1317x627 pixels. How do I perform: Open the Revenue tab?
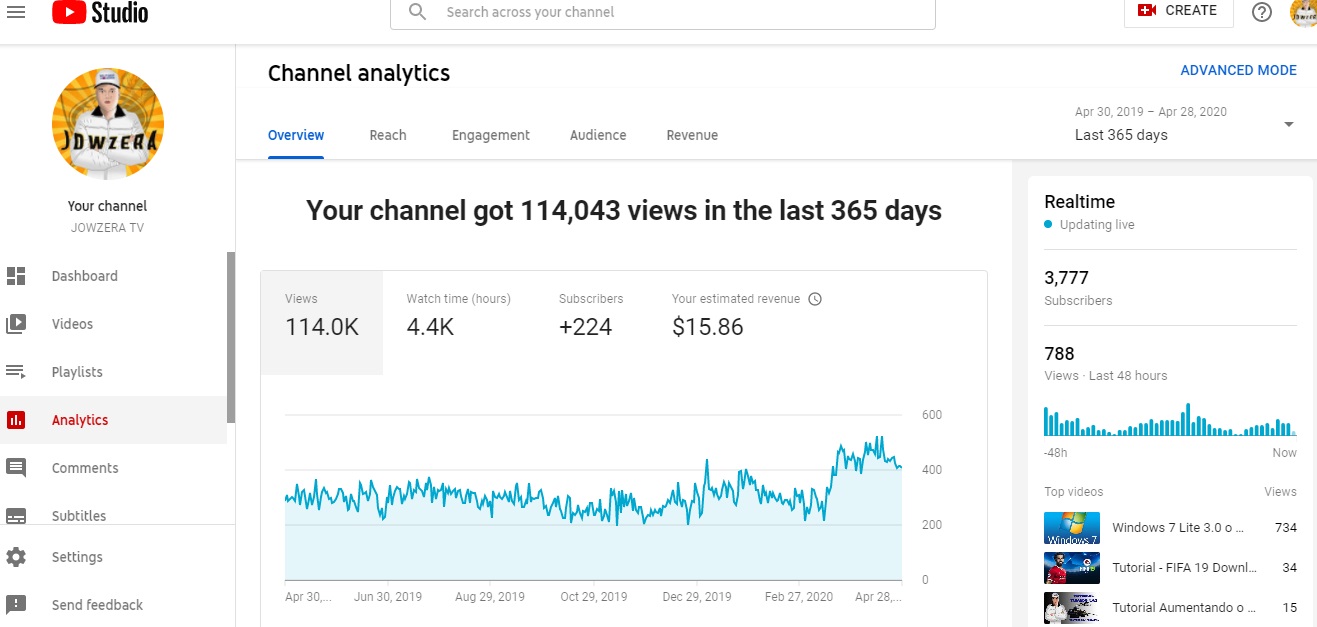coord(692,135)
